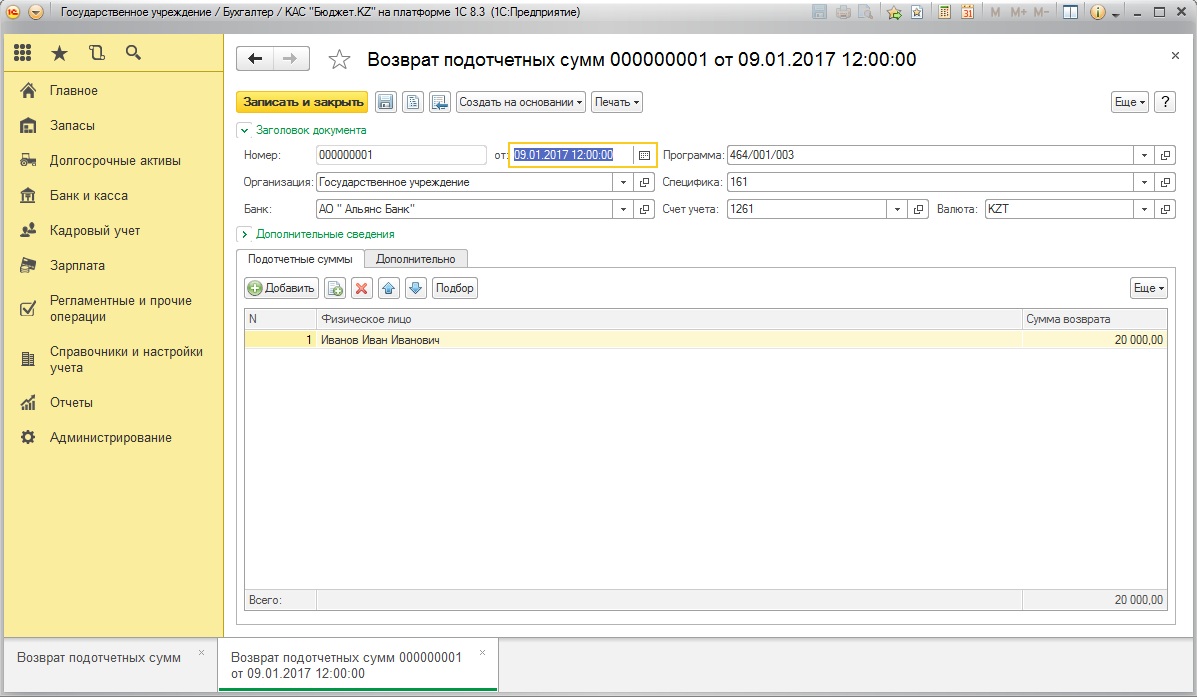Open the Программа value in a new form
This screenshot has width=1197, height=697.
point(1165,155)
